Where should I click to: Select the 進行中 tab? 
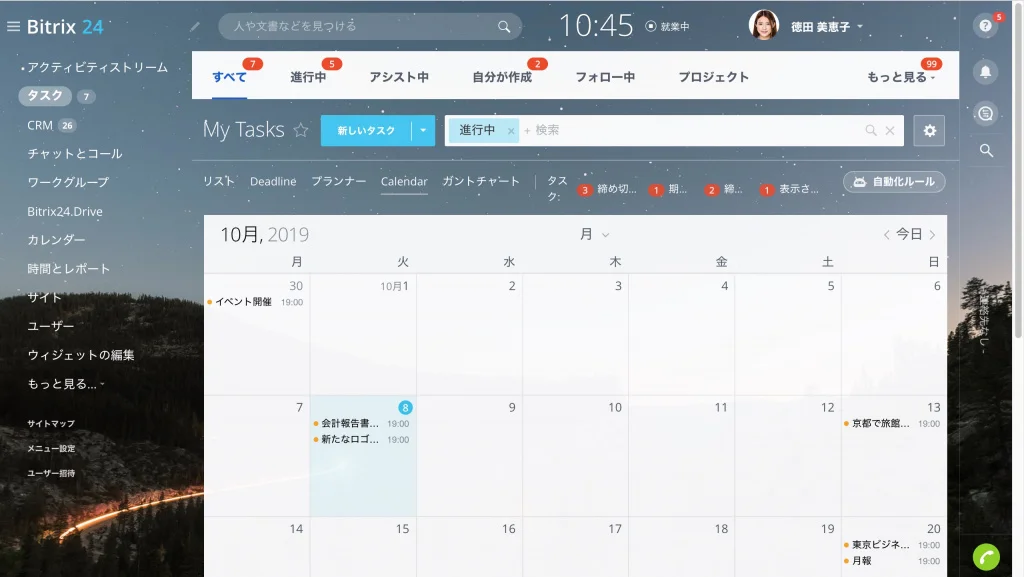[x=308, y=77]
